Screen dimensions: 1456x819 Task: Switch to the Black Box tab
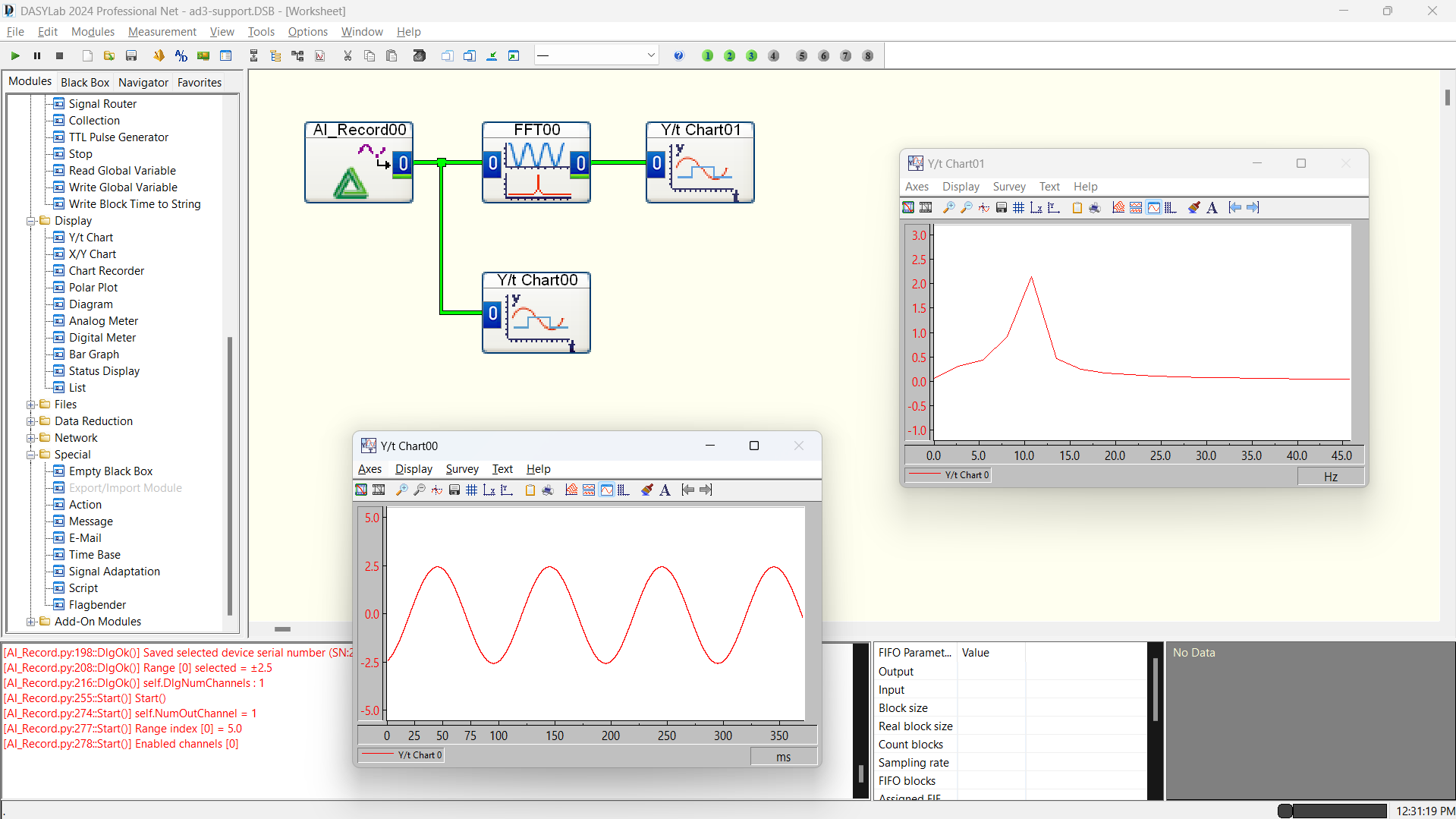pyautogui.click(x=84, y=82)
